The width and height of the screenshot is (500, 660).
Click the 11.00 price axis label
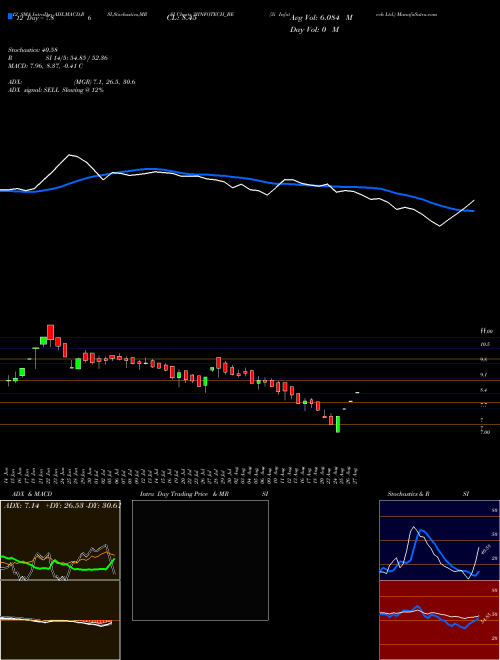point(487,331)
